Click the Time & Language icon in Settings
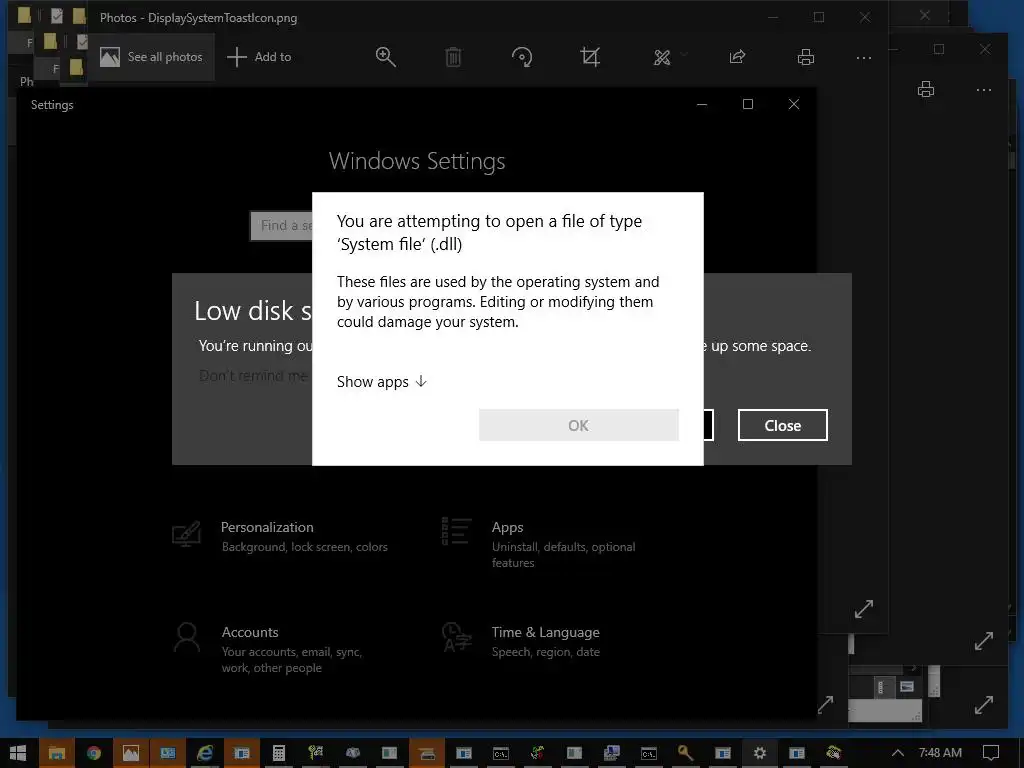This screenshot has width=1024, height=768. tap(456, 637)
